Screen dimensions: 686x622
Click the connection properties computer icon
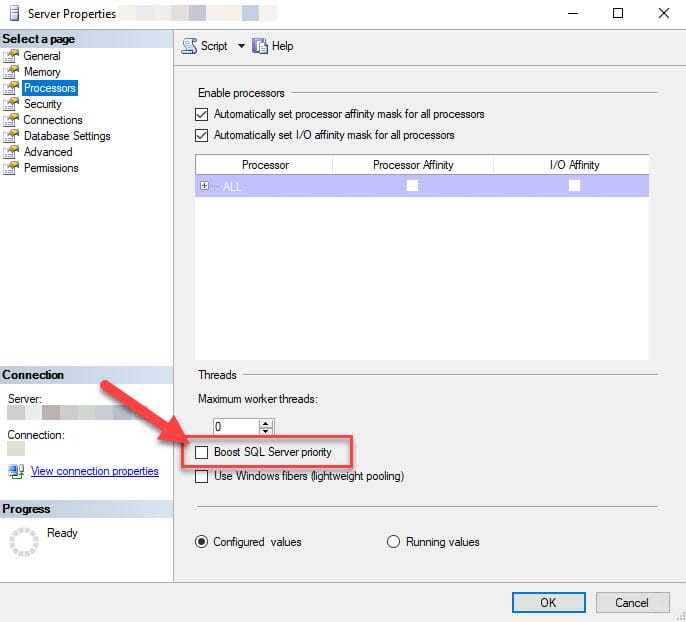click(x=16, y=472)
